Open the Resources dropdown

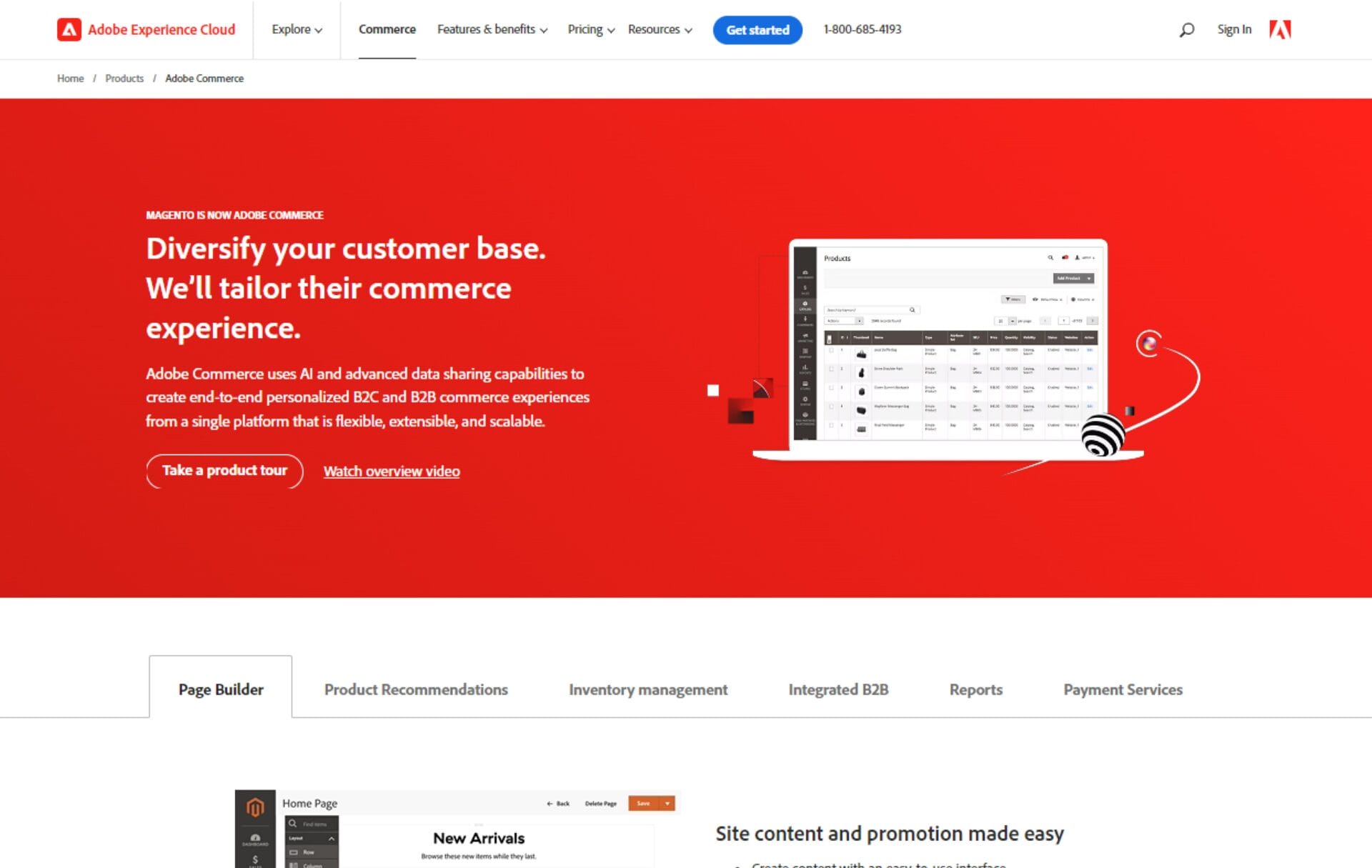(660, 29)
